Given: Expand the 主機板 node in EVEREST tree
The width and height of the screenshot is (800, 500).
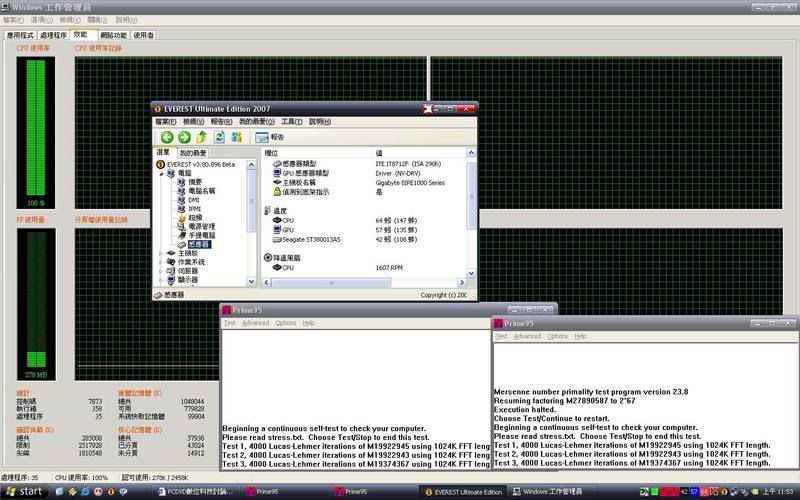Looking at the screenshot, I should (x=161, y=253).
